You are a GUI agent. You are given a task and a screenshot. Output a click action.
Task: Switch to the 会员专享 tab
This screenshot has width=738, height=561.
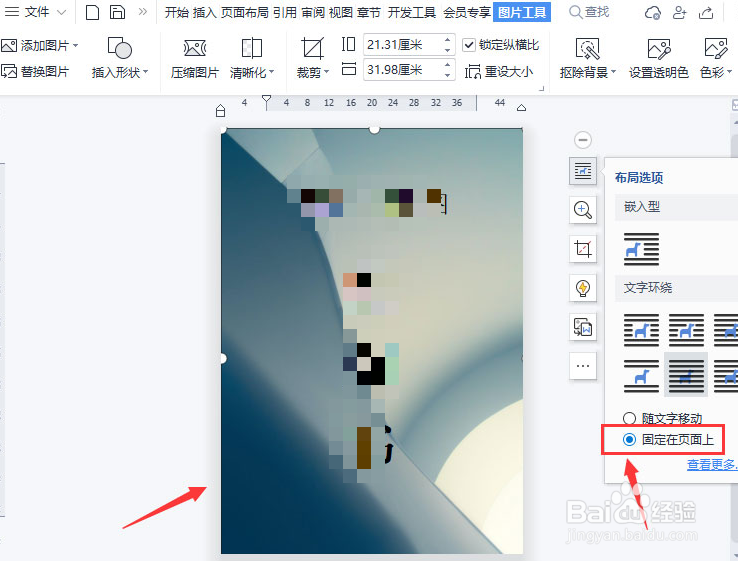[467, 12]
